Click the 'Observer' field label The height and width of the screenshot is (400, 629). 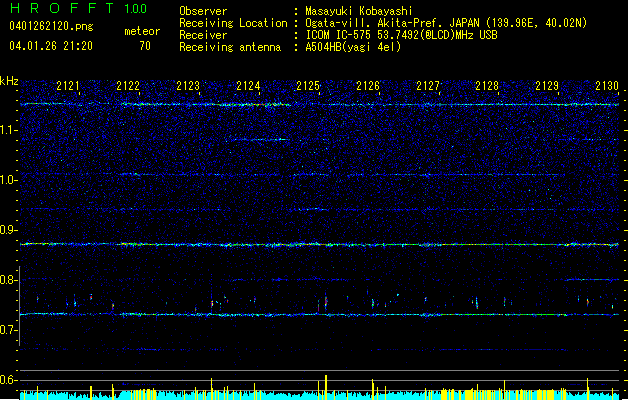coord(203,11)
